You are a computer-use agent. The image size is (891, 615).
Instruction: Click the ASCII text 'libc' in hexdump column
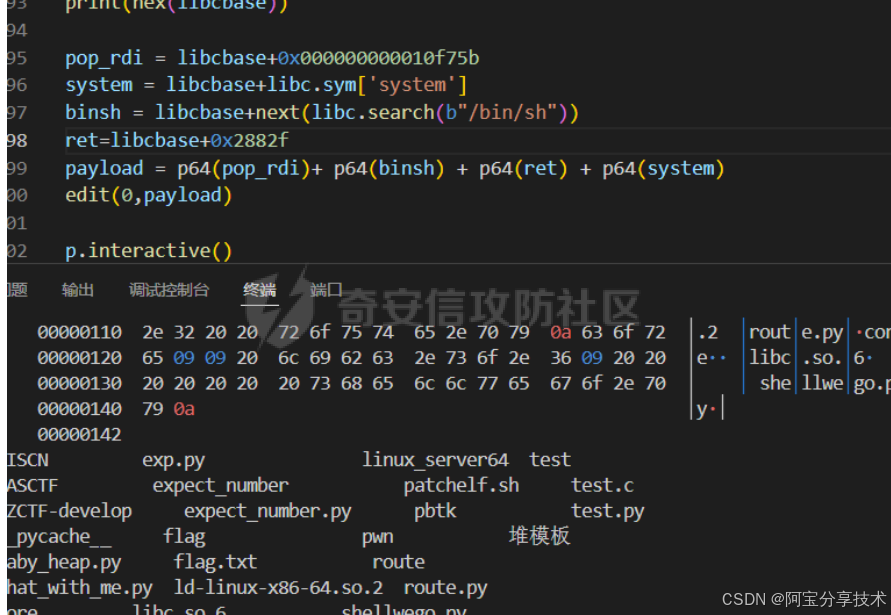click(769, 358)
